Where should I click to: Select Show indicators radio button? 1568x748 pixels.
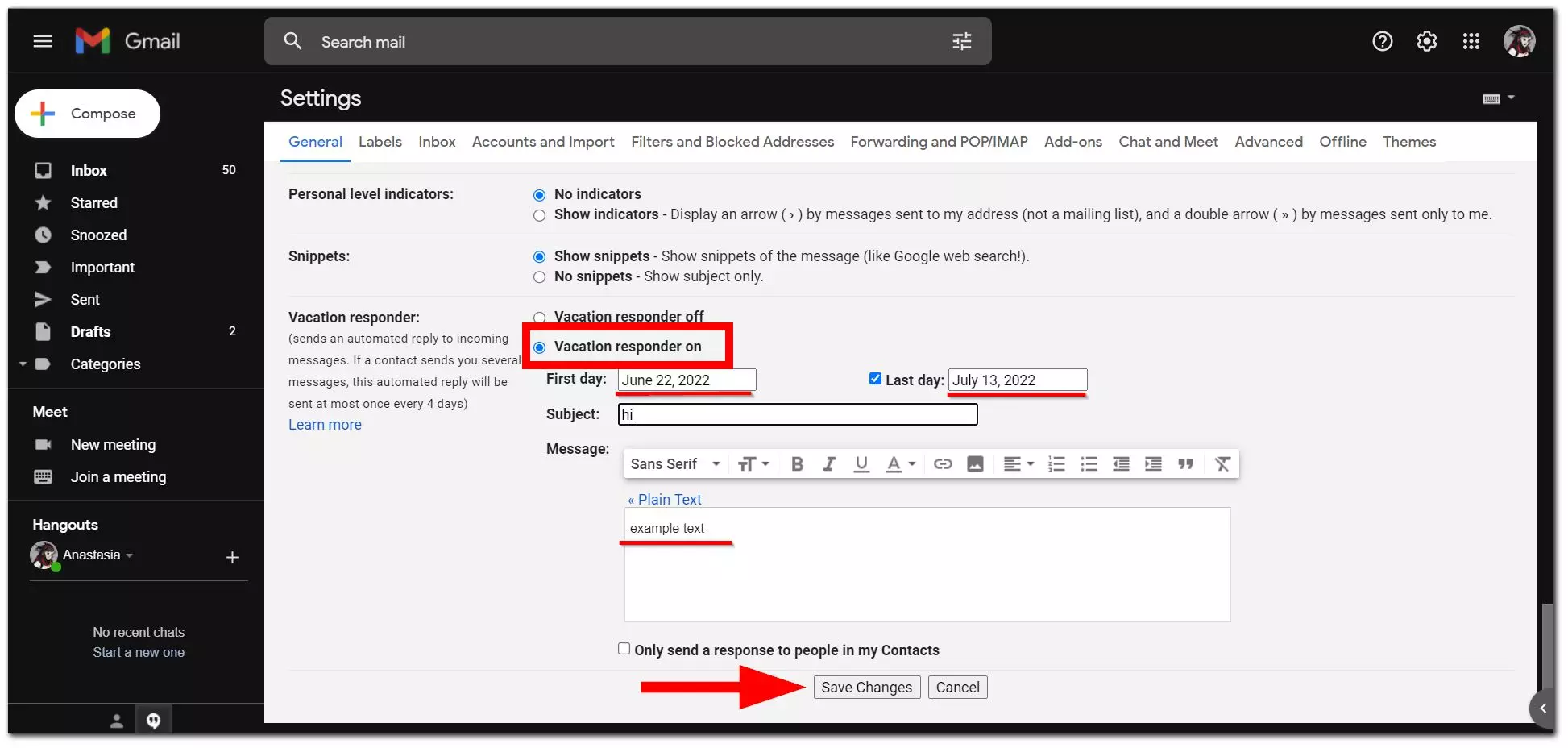(x=540, y=215)
